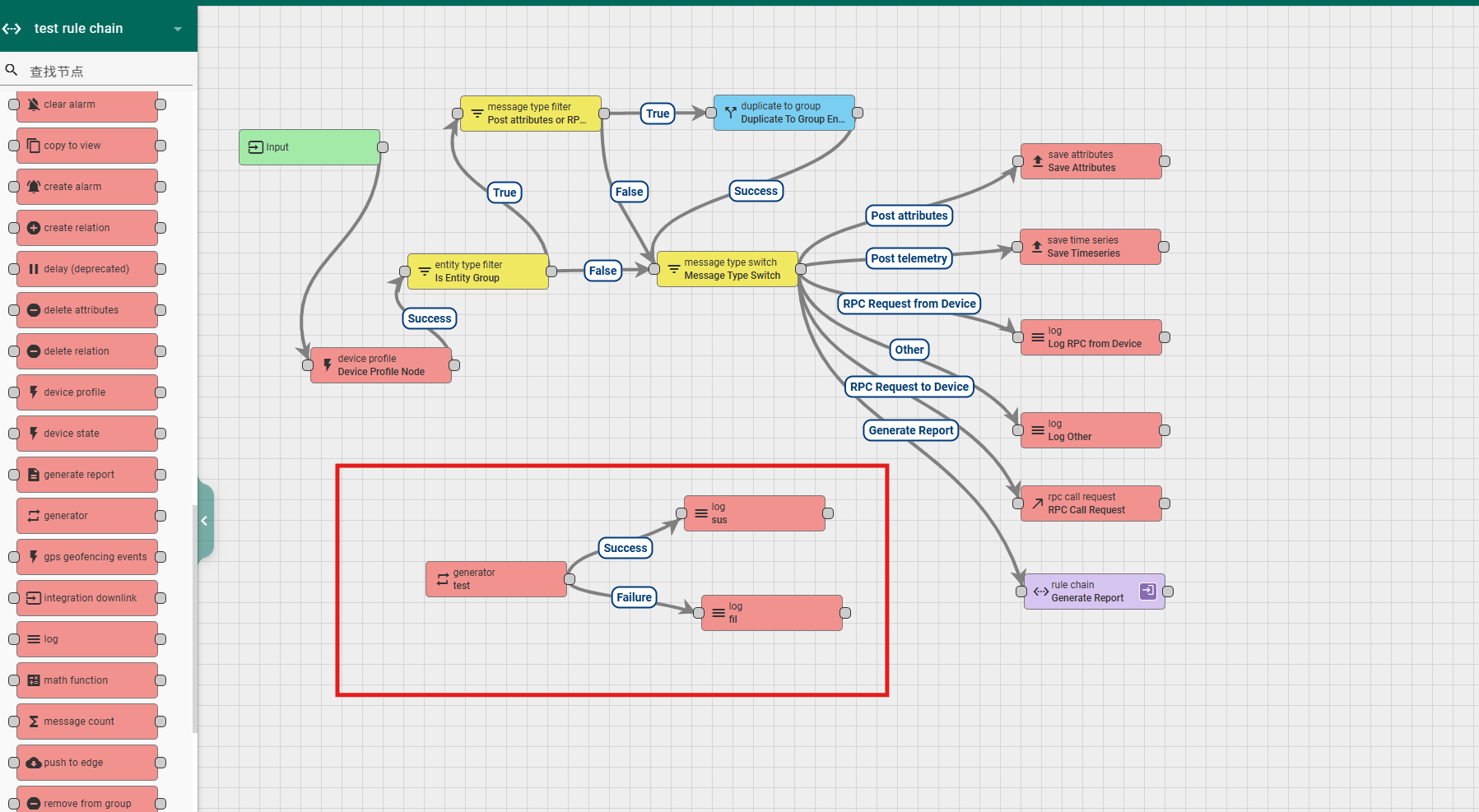The width and height of the screenshot is (1479, 812).
Task: Select the Message Type Switch node
Action: pos(728,269)
